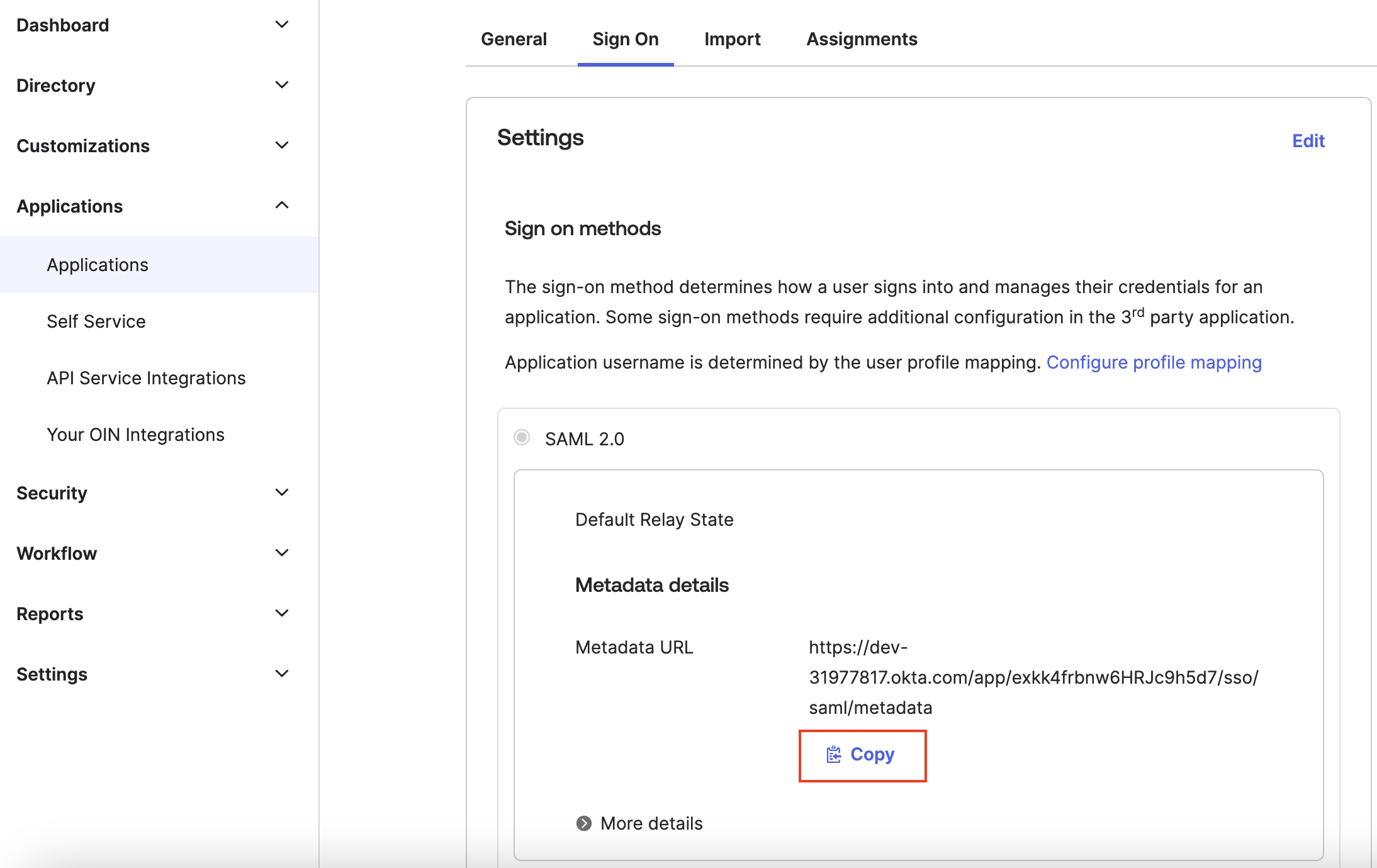Viewport: 1377px width, 868px height.
Task: Click the Applications section header label
Action: tap(70, 206)
